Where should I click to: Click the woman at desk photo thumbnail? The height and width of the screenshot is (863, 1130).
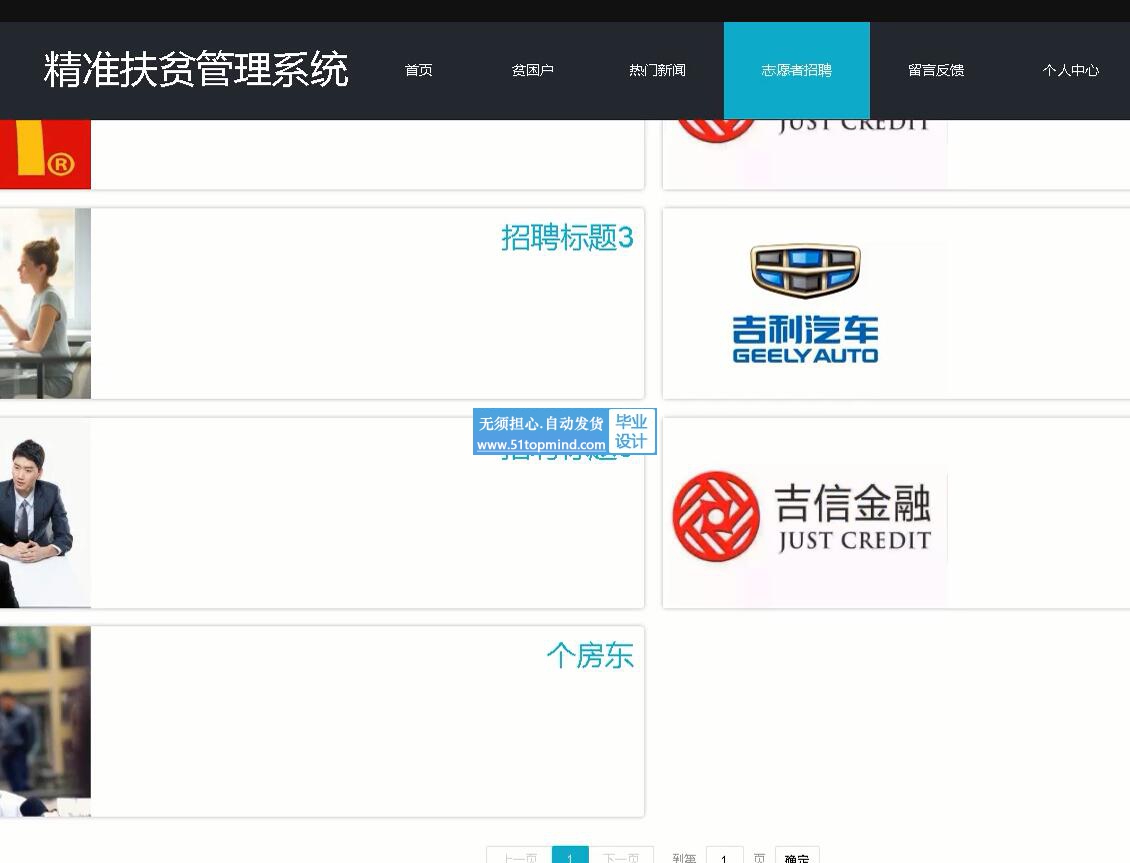[x=45, y=303]
